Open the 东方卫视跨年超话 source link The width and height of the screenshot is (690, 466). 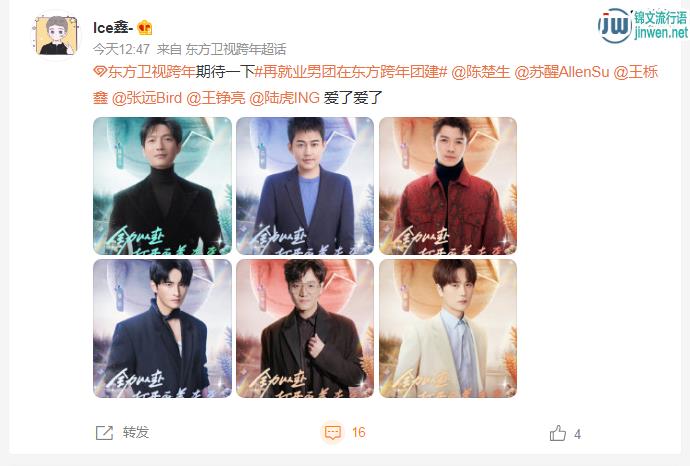236,49
